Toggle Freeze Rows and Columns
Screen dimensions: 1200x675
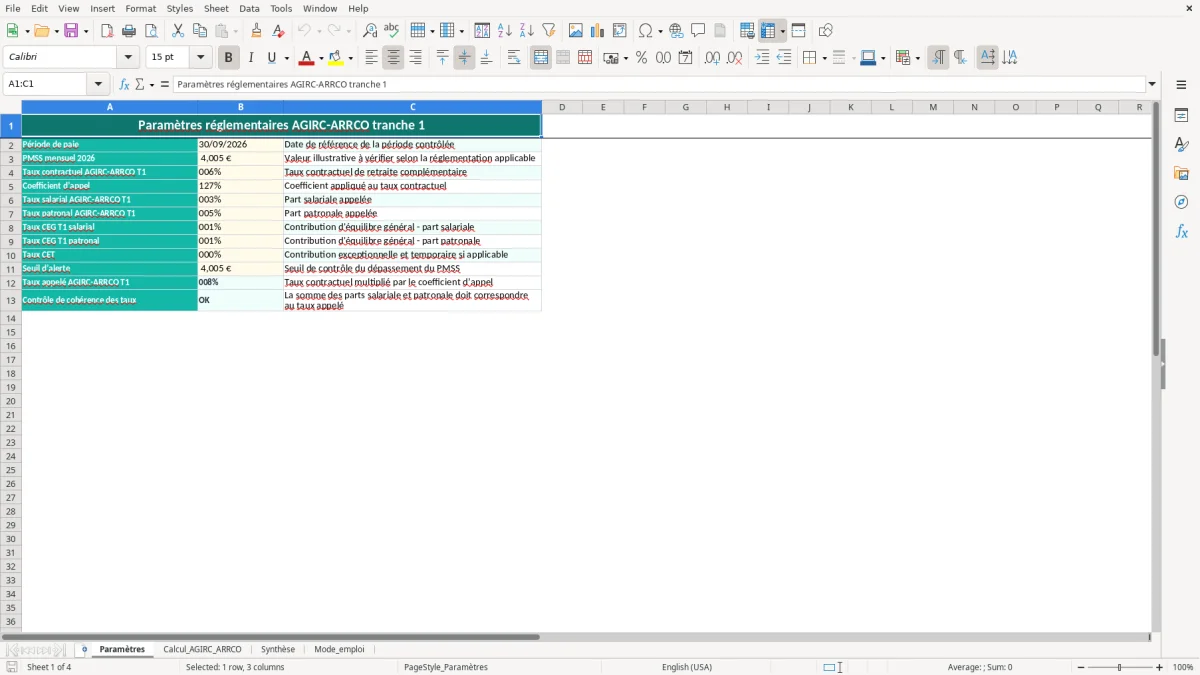(768, 31)
